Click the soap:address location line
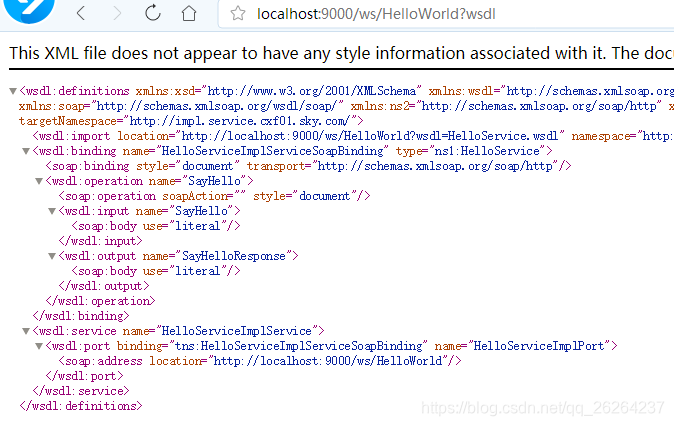The width and height of the screenshot is (674, 426). pyautogui.click(x=260, y=361)
